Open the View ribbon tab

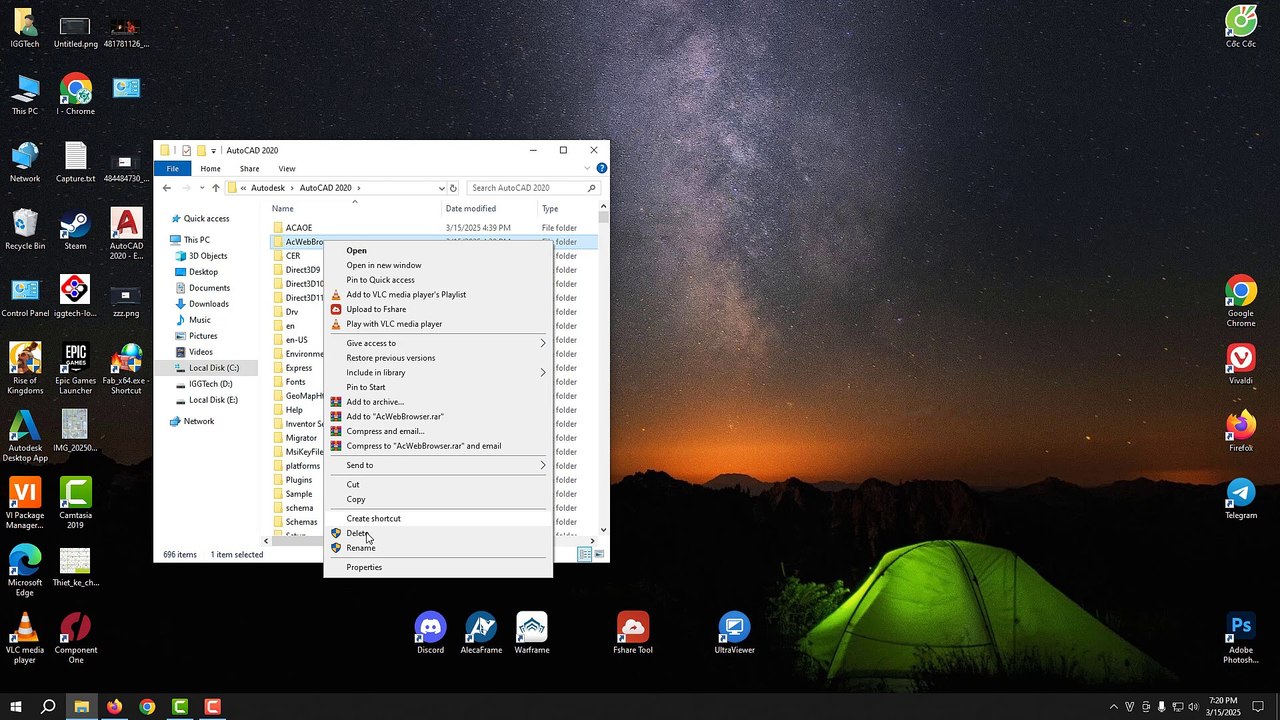[287, 168]
